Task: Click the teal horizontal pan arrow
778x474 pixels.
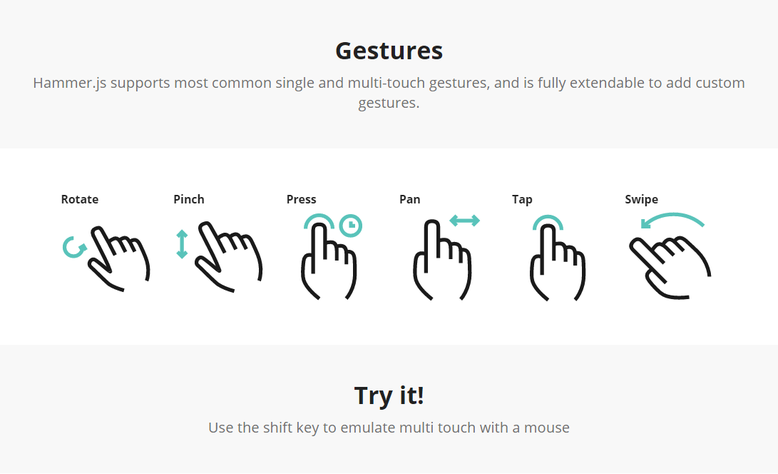Action: 464,220
